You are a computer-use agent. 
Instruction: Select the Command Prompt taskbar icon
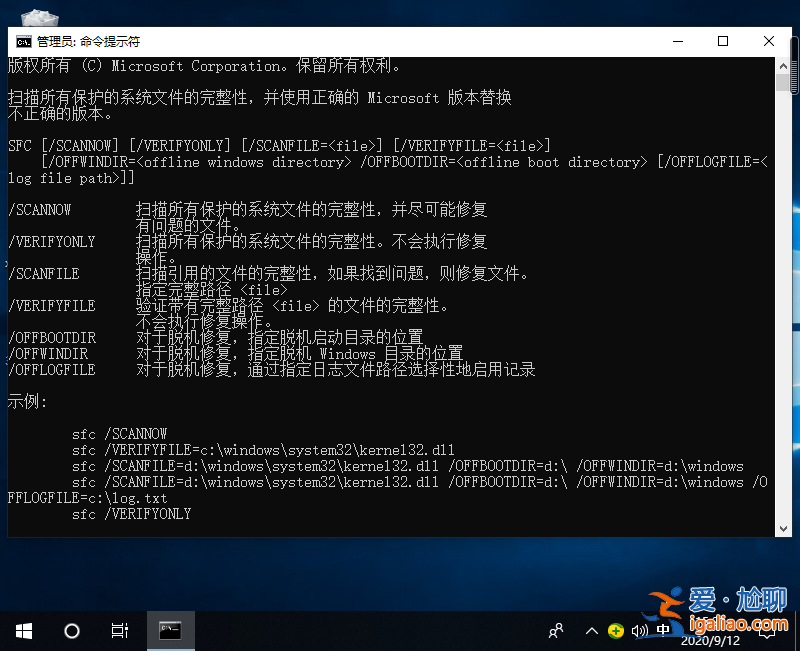tap(170, 631)
